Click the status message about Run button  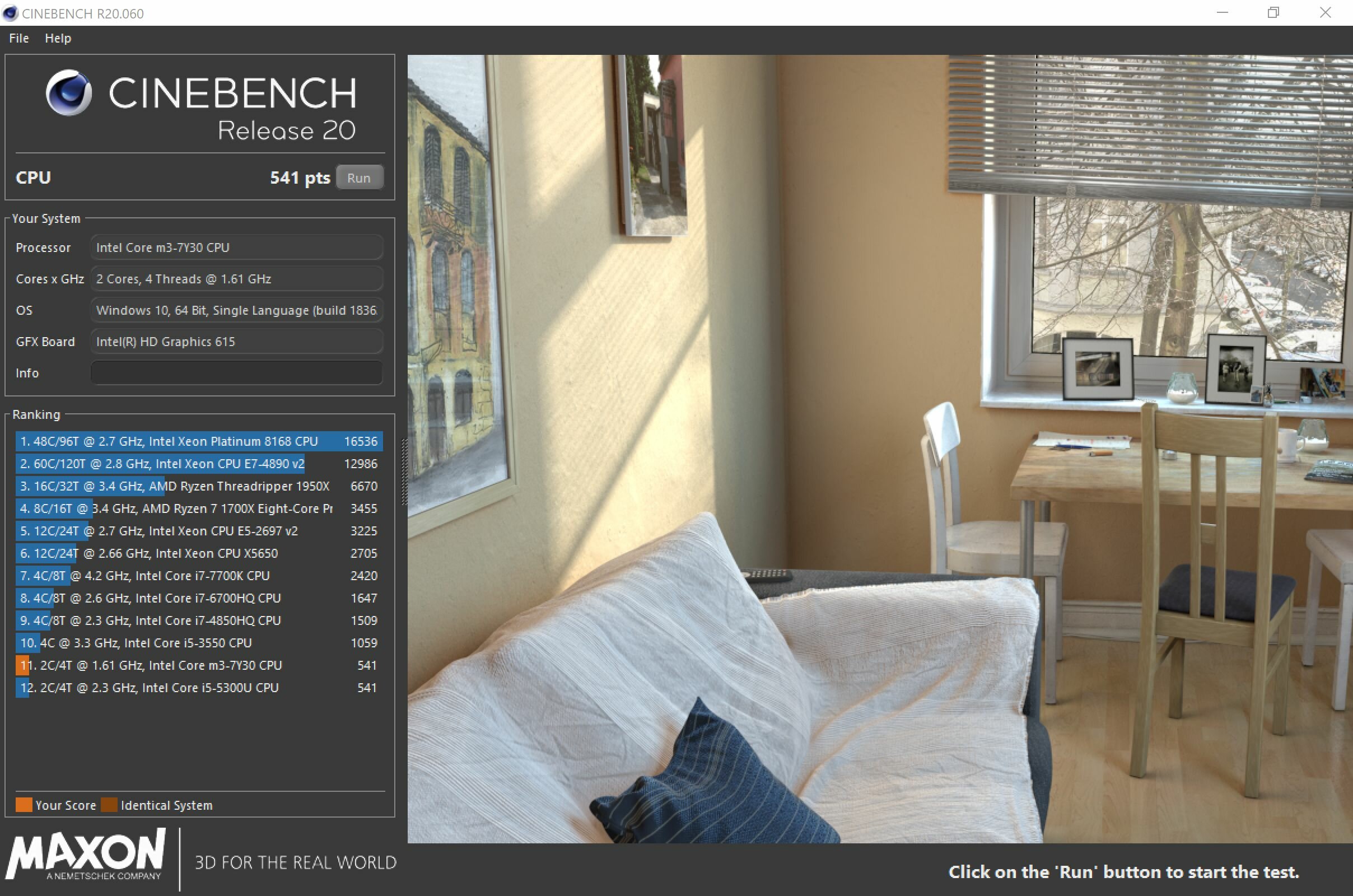[1124, 872]
